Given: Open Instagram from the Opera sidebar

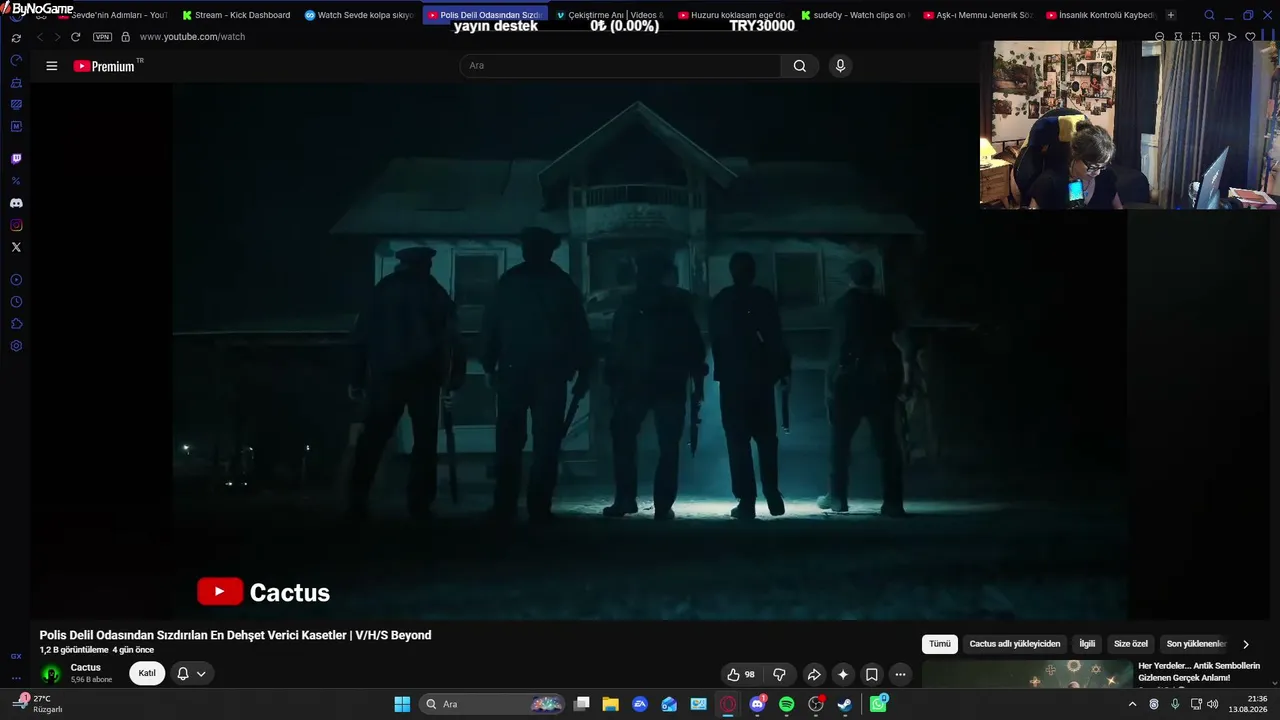Looking at the screenshot, I should coord(16,225).
